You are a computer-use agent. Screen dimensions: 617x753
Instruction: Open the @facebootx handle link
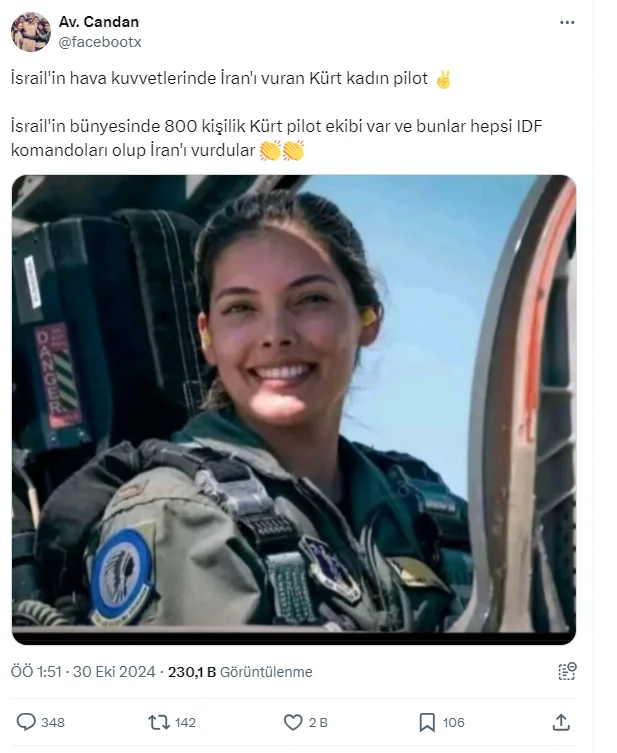coord(100,42)
